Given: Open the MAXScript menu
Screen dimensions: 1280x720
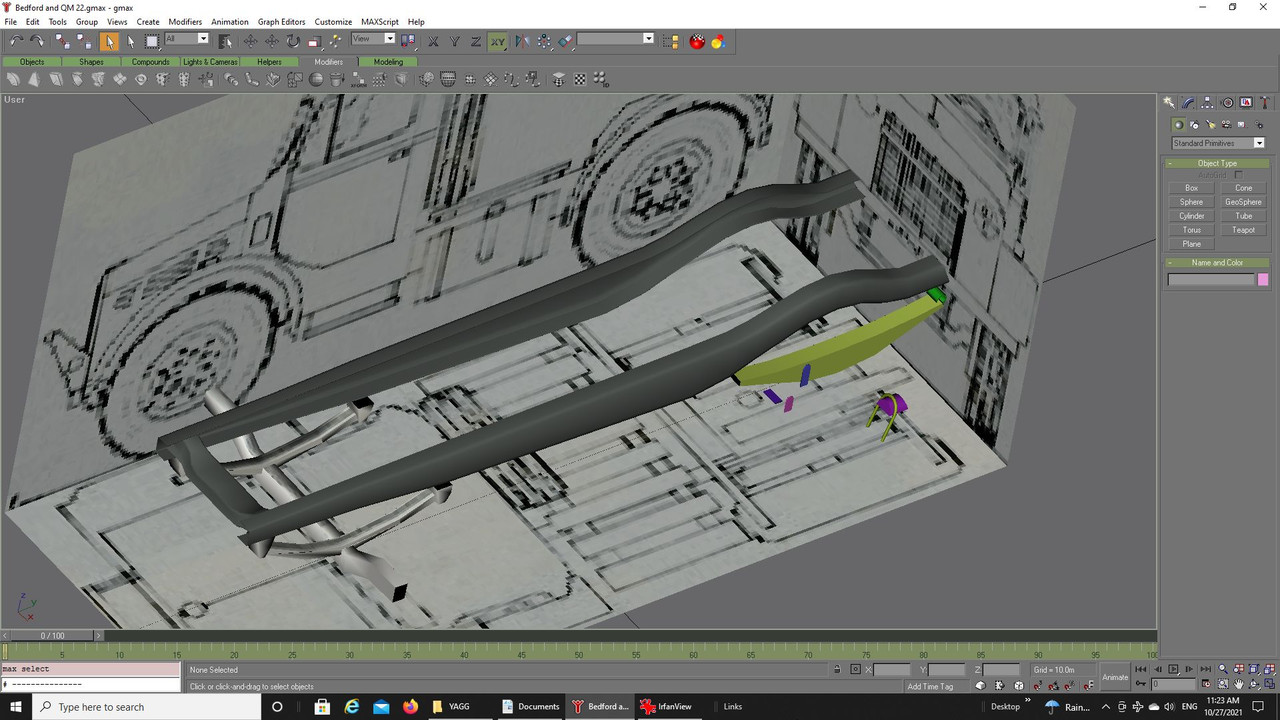Looking at the screenshot, I should coord(380,21).
